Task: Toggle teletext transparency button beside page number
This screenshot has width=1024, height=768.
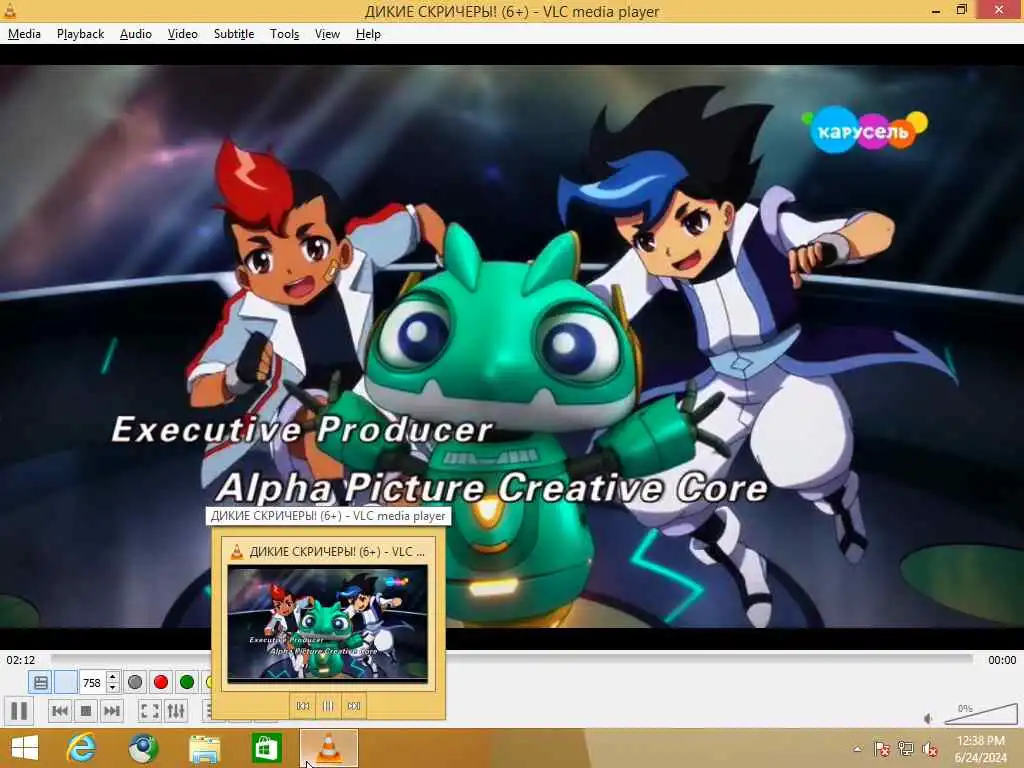Action: (x=65, y=682)
